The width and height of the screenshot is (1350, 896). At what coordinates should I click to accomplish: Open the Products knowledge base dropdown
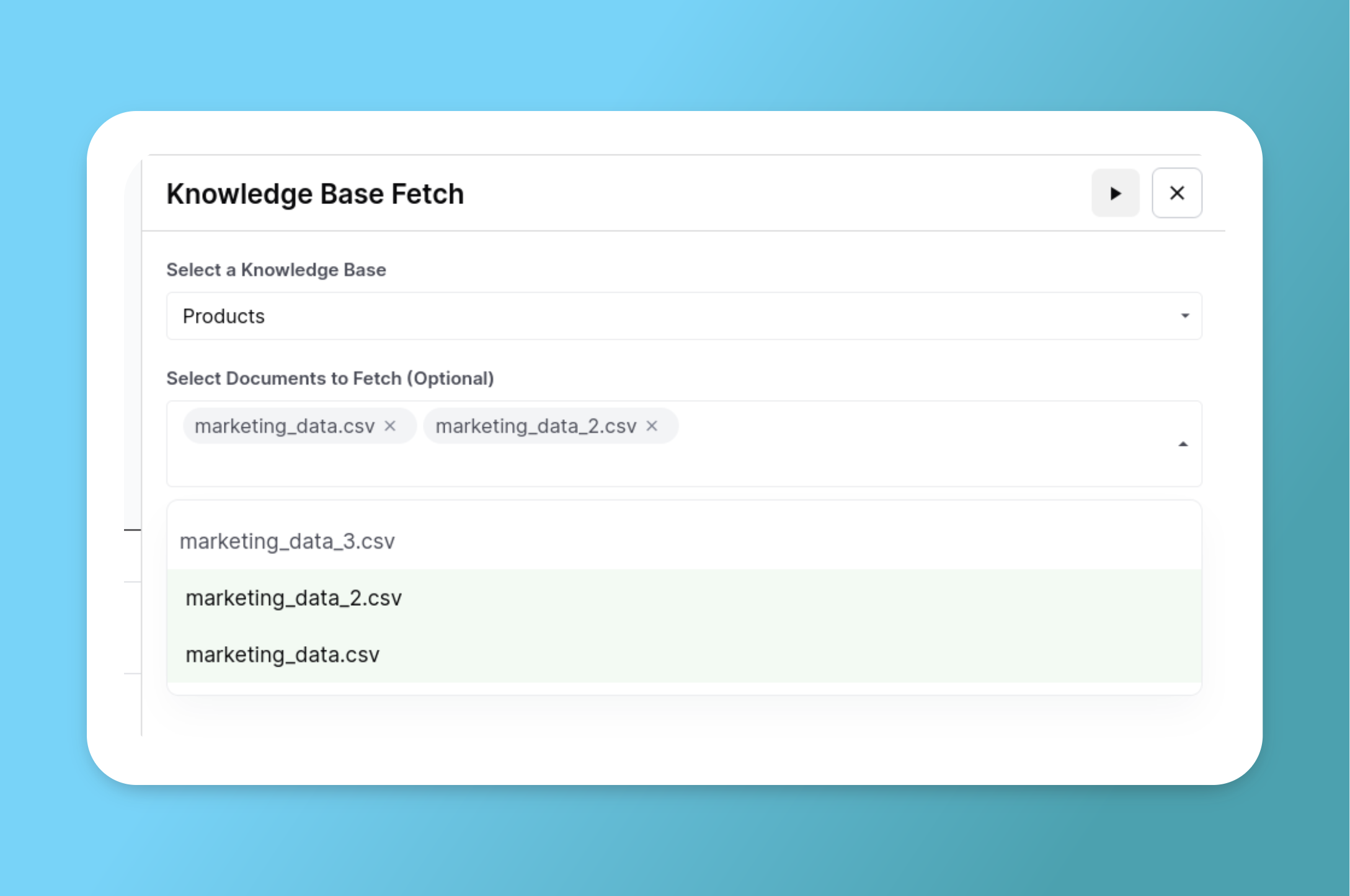click(x=682, y=316)
